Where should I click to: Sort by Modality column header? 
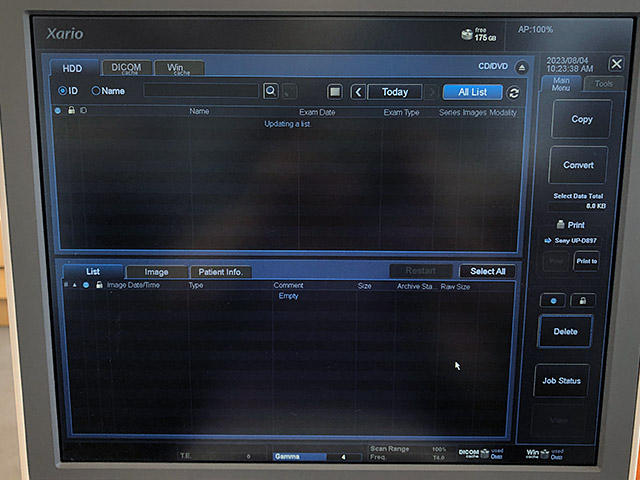click(503, 113)
